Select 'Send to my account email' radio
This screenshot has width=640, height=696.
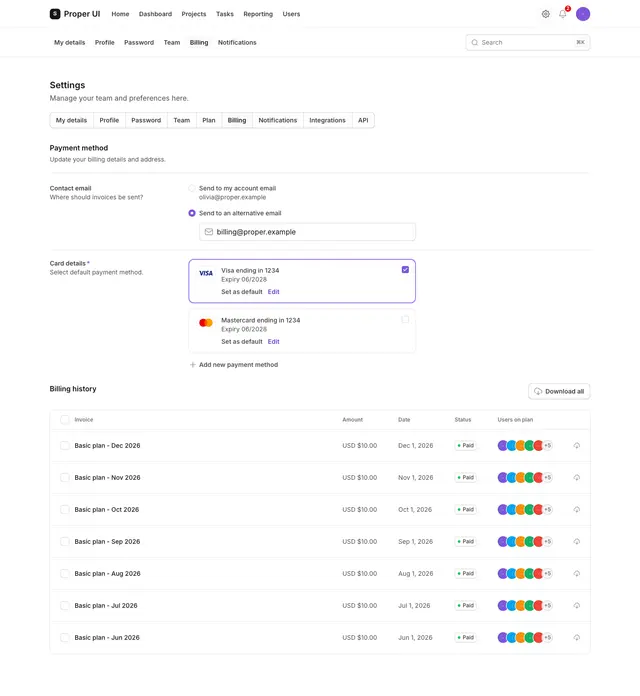pyautogui.click(x=192, y=188)
